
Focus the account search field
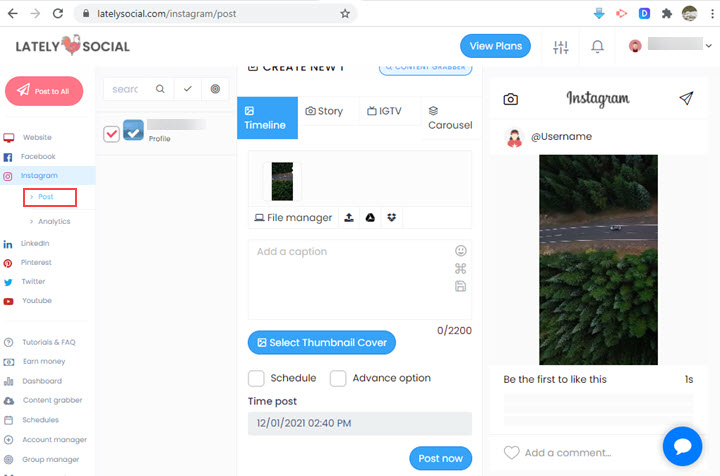pyautogui.click(x=126, y=89)
